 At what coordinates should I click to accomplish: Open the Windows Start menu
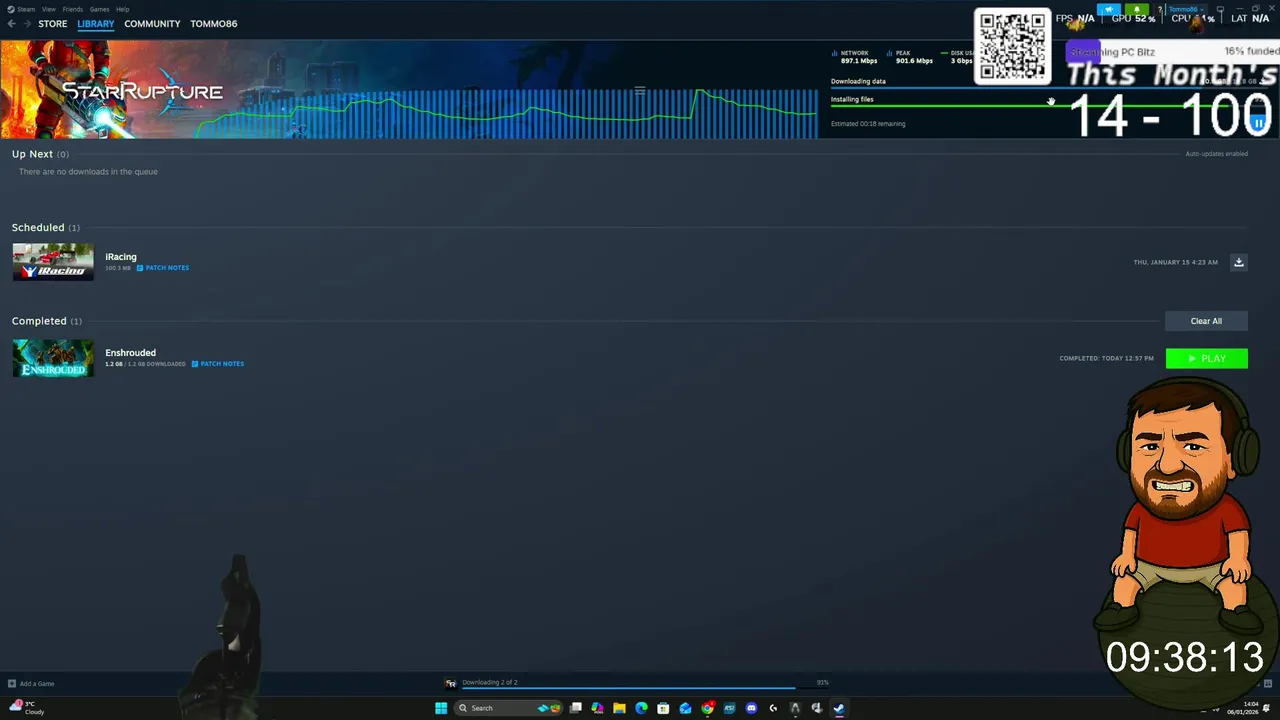tap(441, 708)
